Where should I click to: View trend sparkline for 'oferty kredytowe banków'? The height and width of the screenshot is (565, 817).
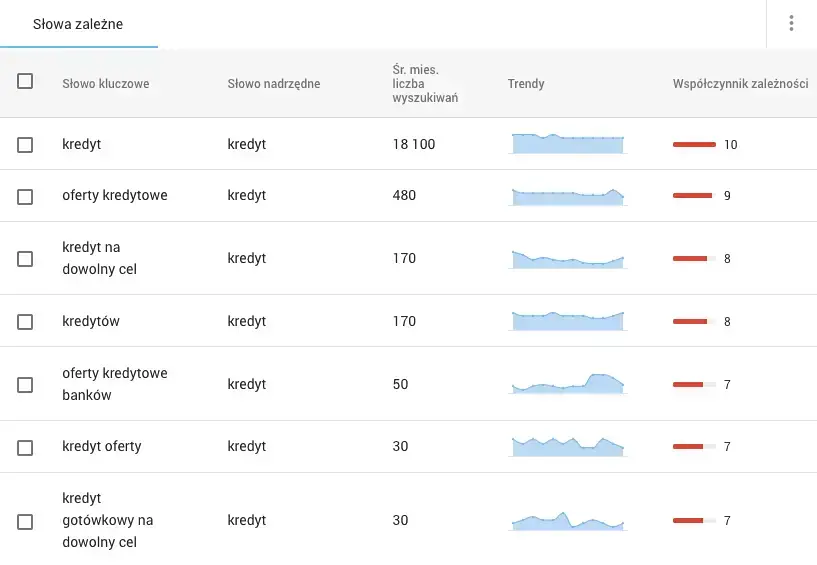(567, 384)
